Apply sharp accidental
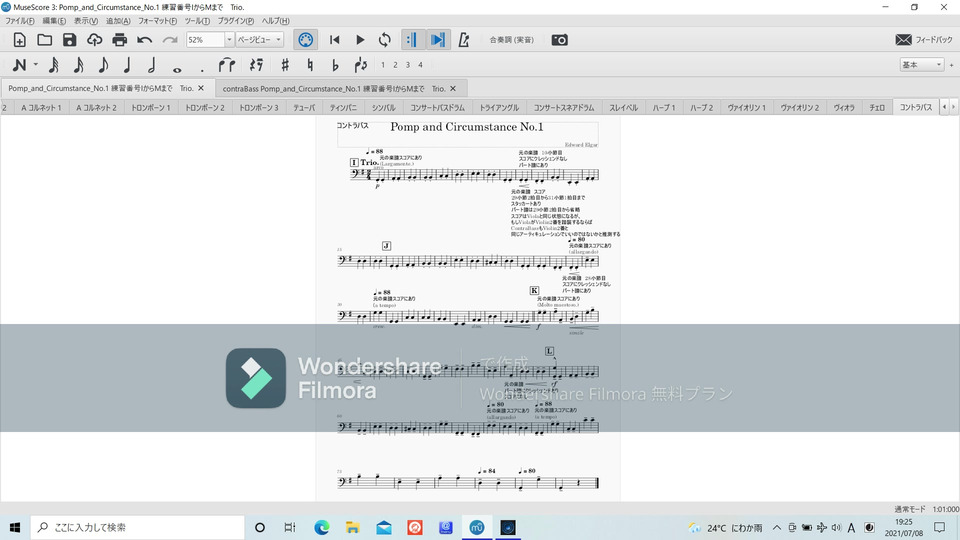The width and height of the screenshot is (960, 540). pyautogui.click(x=285, y=65)
